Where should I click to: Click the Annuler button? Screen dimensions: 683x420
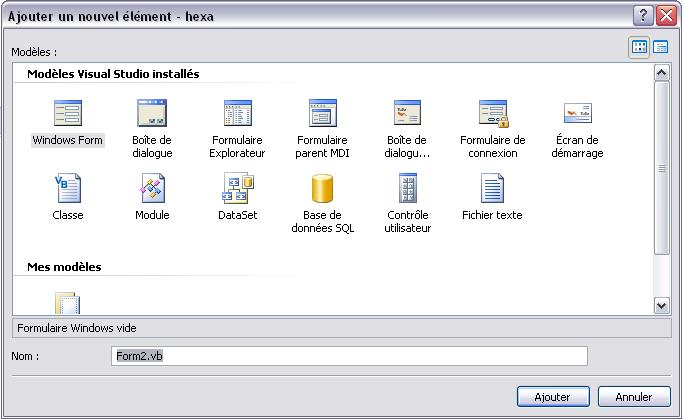(x=634, y=397)
